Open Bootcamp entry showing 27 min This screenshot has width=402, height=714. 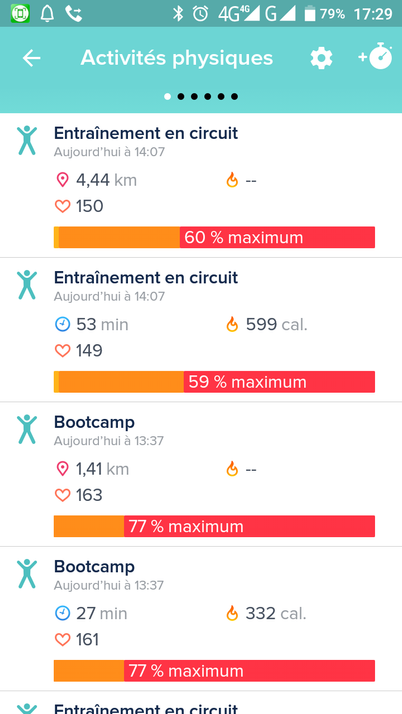point(201,619)
